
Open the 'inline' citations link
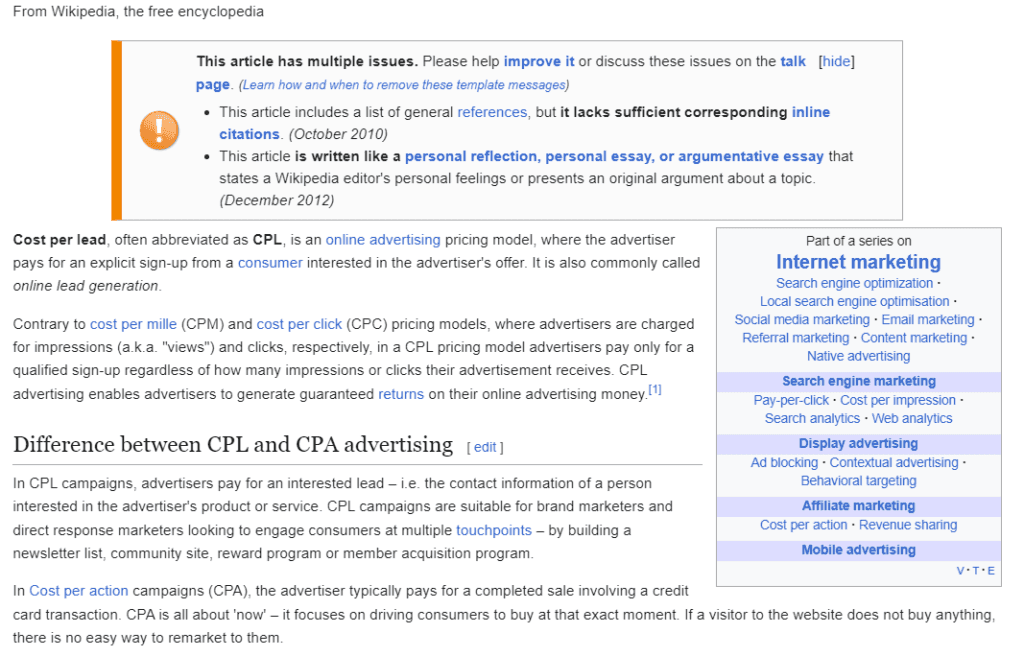[x=810, y=112]
